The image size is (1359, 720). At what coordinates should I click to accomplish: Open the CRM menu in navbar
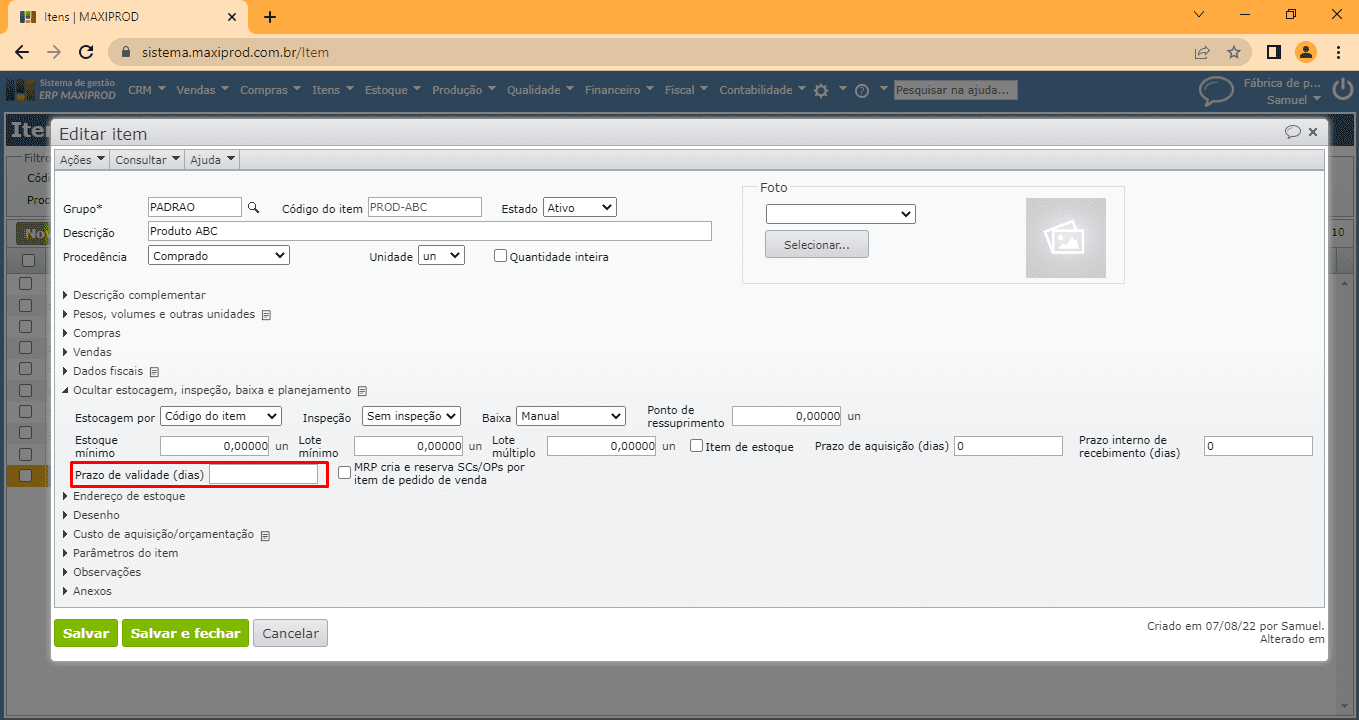[147, 90]
